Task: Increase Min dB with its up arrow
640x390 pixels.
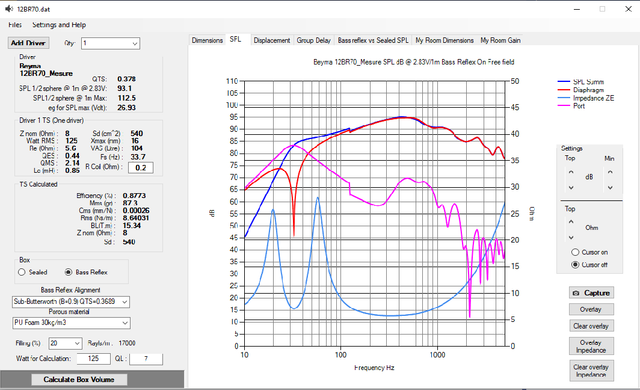Action: tap(610, 172)
